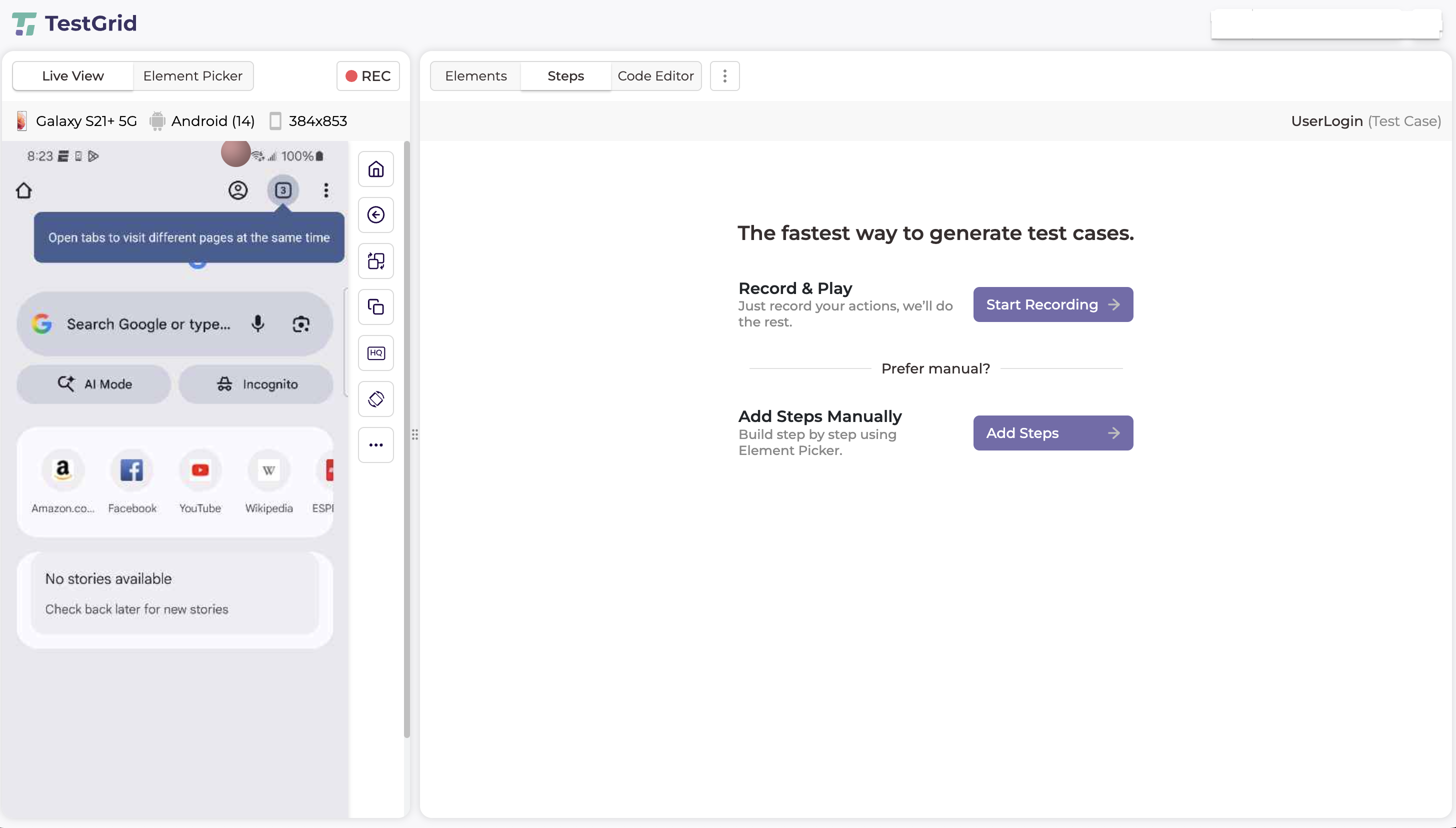Open the Code Editor tab
This screenshot has height=828, width=1456.
coord(655,76)
